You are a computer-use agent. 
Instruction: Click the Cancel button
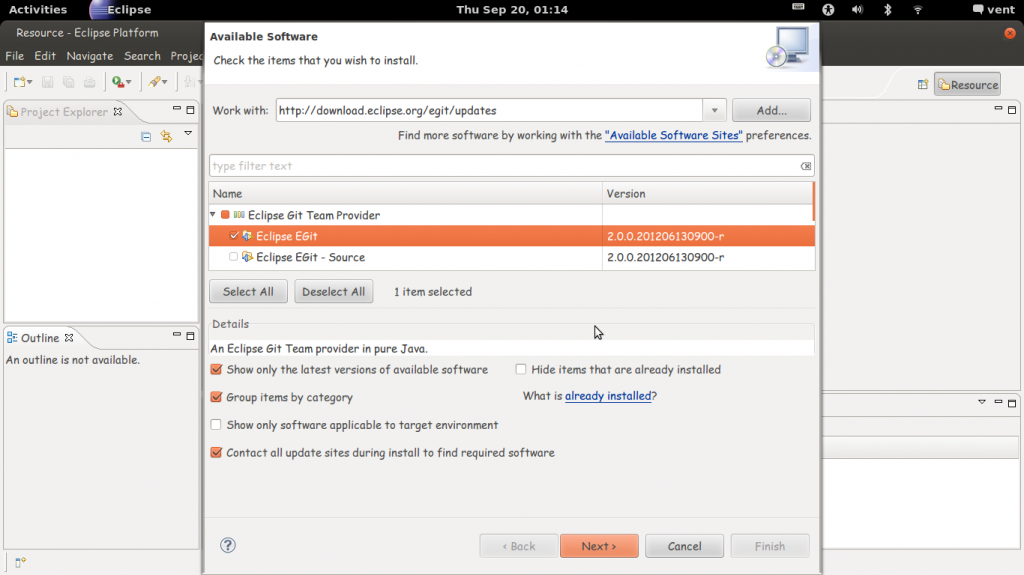(x=684, y=546)
